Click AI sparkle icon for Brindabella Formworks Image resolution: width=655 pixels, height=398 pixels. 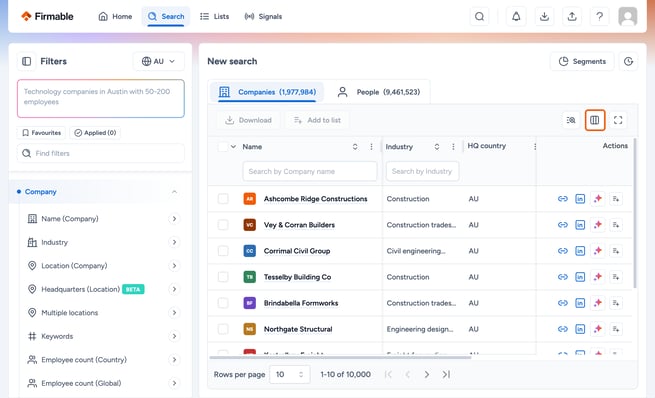pos(598,303)
